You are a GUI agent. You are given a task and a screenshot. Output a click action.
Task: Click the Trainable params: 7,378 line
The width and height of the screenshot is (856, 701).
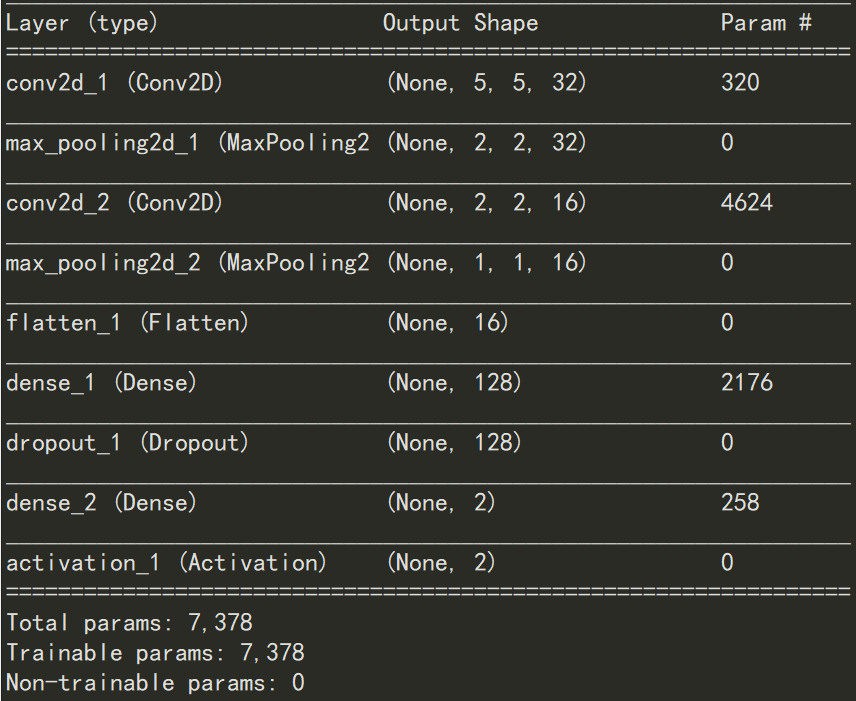pos(155,653)
